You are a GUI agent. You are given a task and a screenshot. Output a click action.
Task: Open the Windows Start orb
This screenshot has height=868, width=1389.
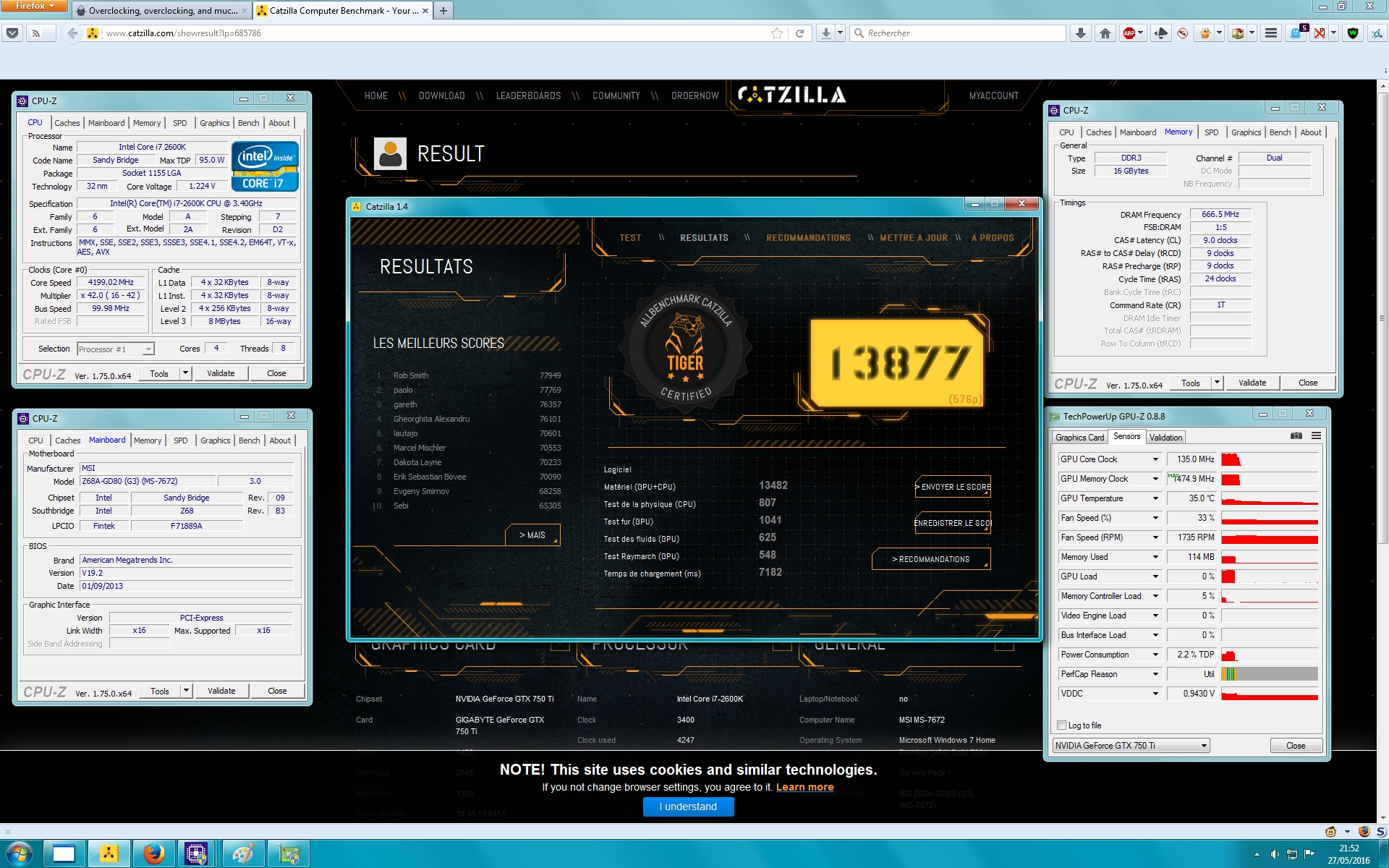(x=19, y=854)
